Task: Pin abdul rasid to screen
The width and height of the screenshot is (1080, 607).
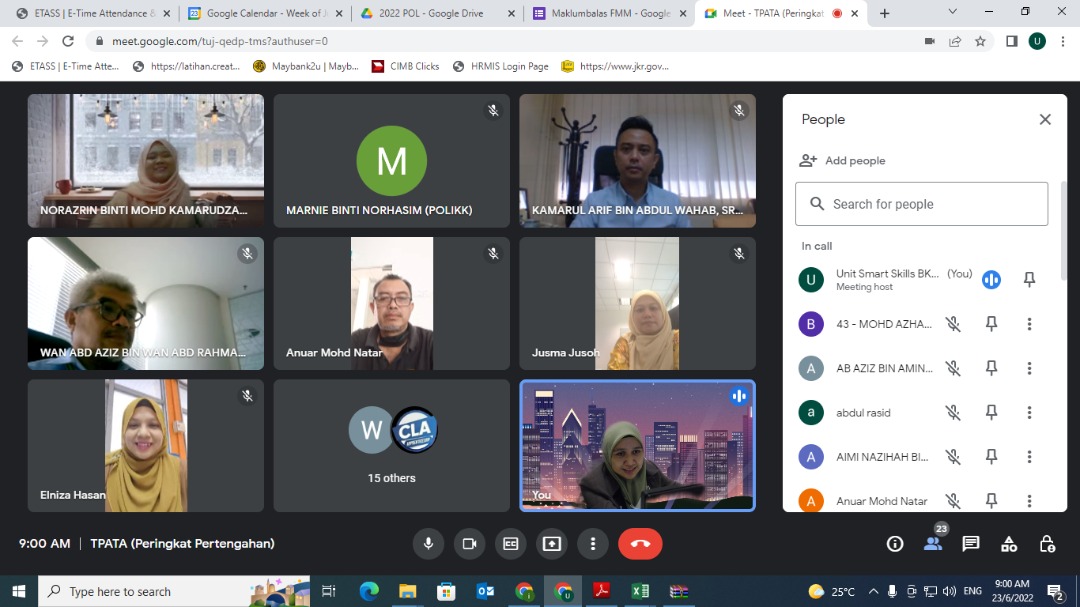Action: 991,413
